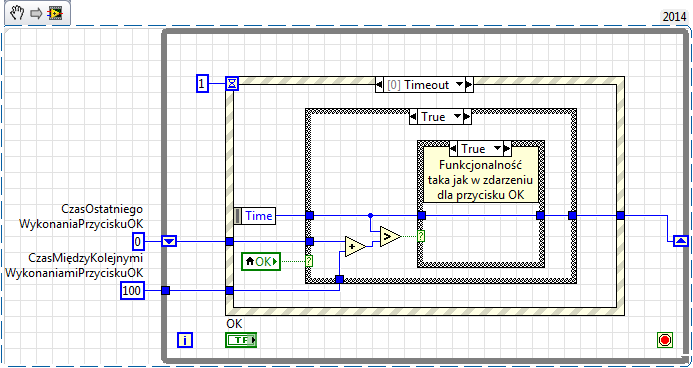Click the OK boolean TF terminal
This screenshot has width=693, height=368.
click(x=241, y=340)
